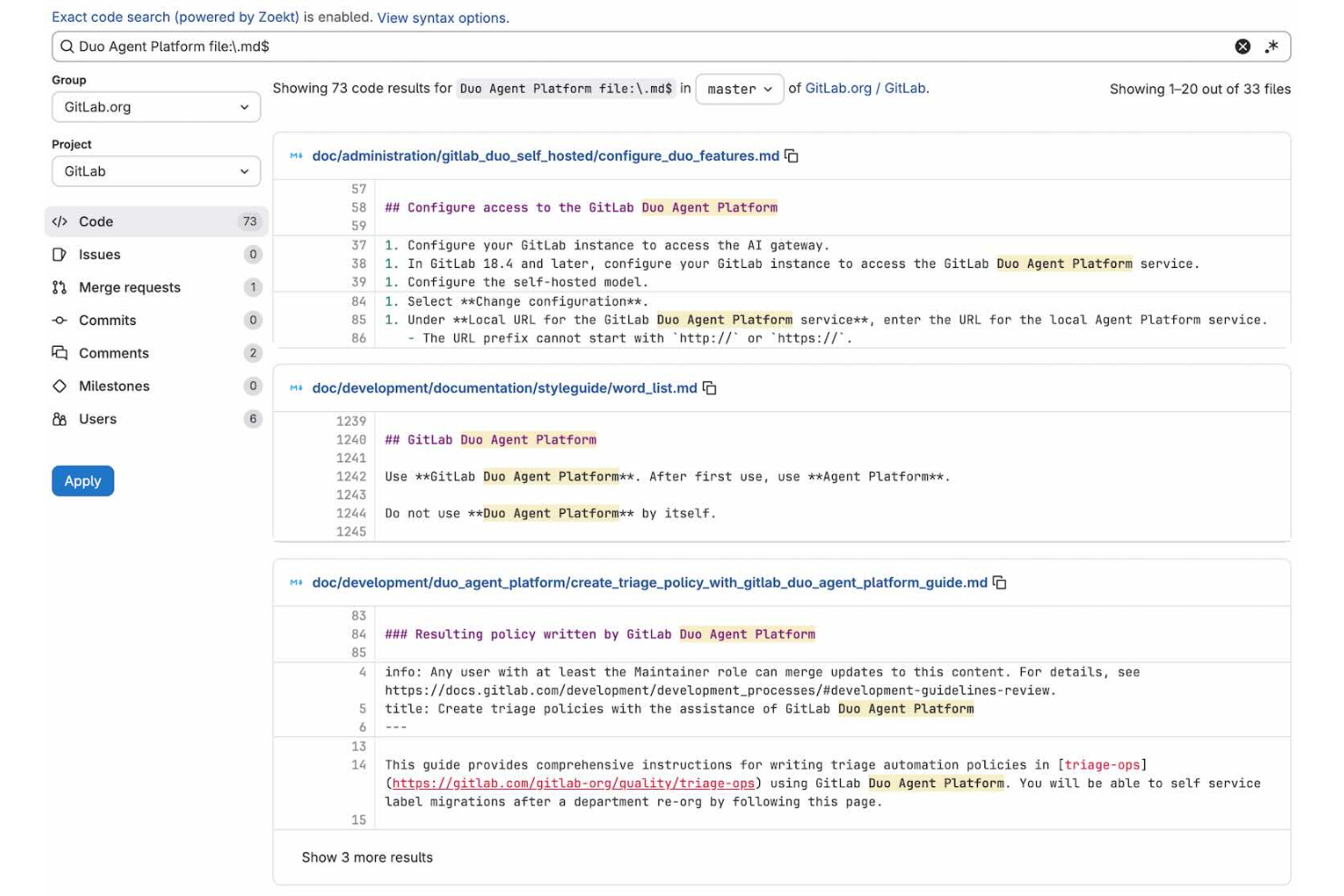
Task: Click Show 3 more results
Action: [x=367, y=857]
